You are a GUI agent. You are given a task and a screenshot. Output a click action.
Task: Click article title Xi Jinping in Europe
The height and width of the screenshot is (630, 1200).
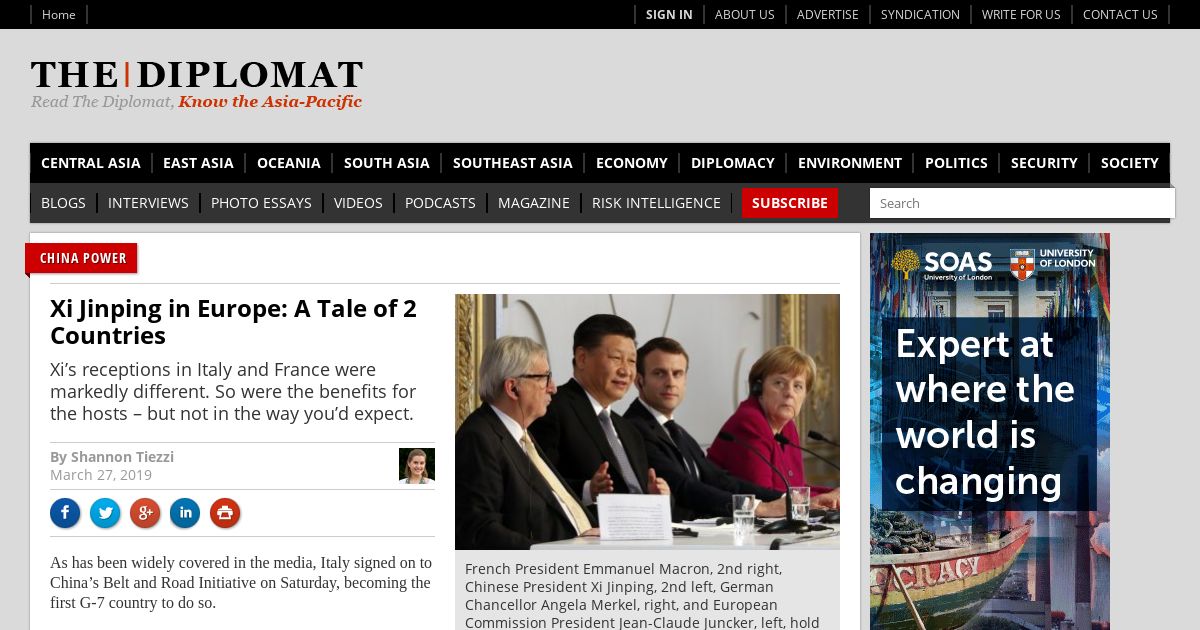(x=233, y=321)
